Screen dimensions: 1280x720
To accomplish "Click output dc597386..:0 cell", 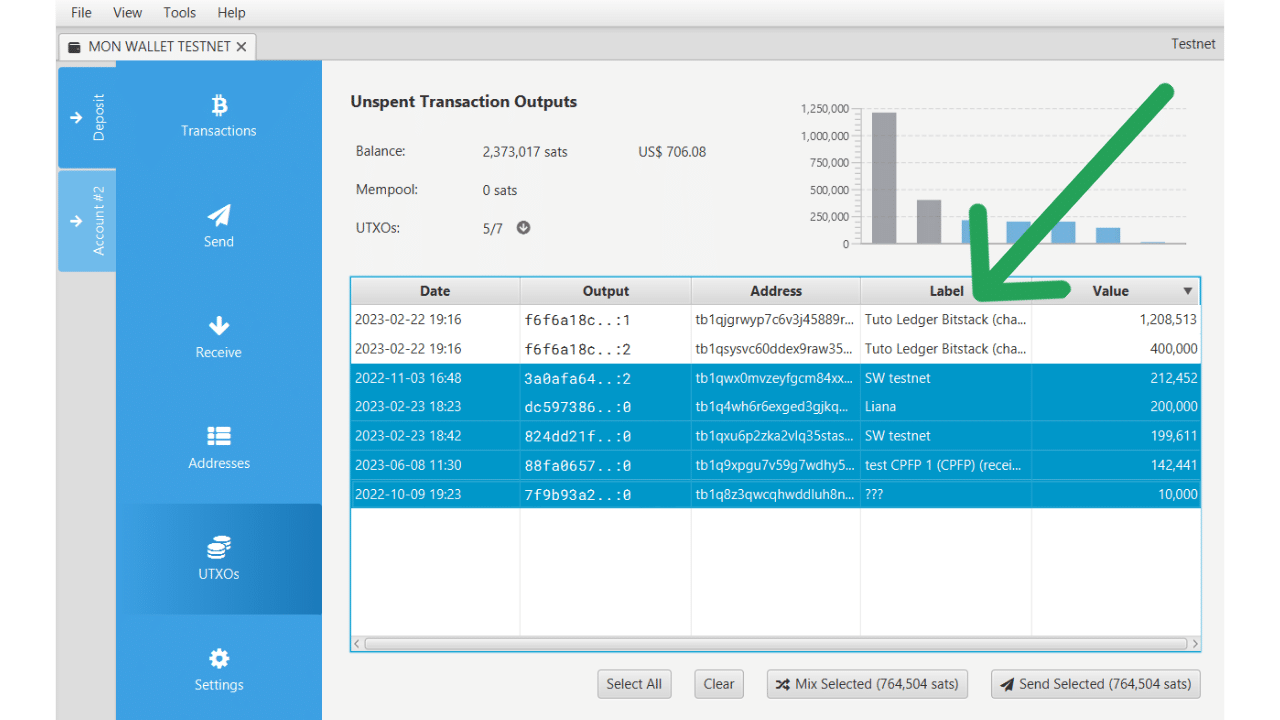I will tap(606, 407).
